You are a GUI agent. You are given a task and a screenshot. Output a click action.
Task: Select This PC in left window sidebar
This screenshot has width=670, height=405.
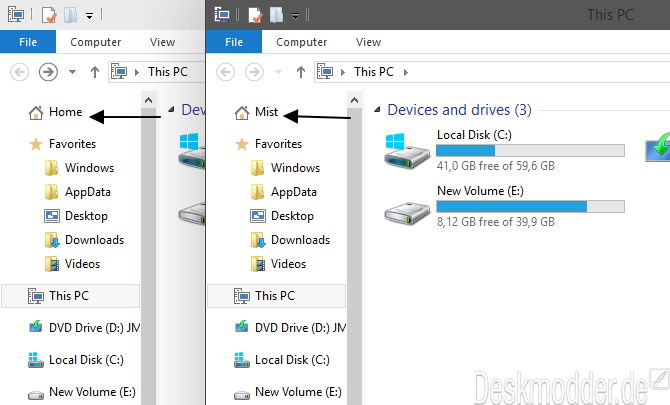click(71, 296)
